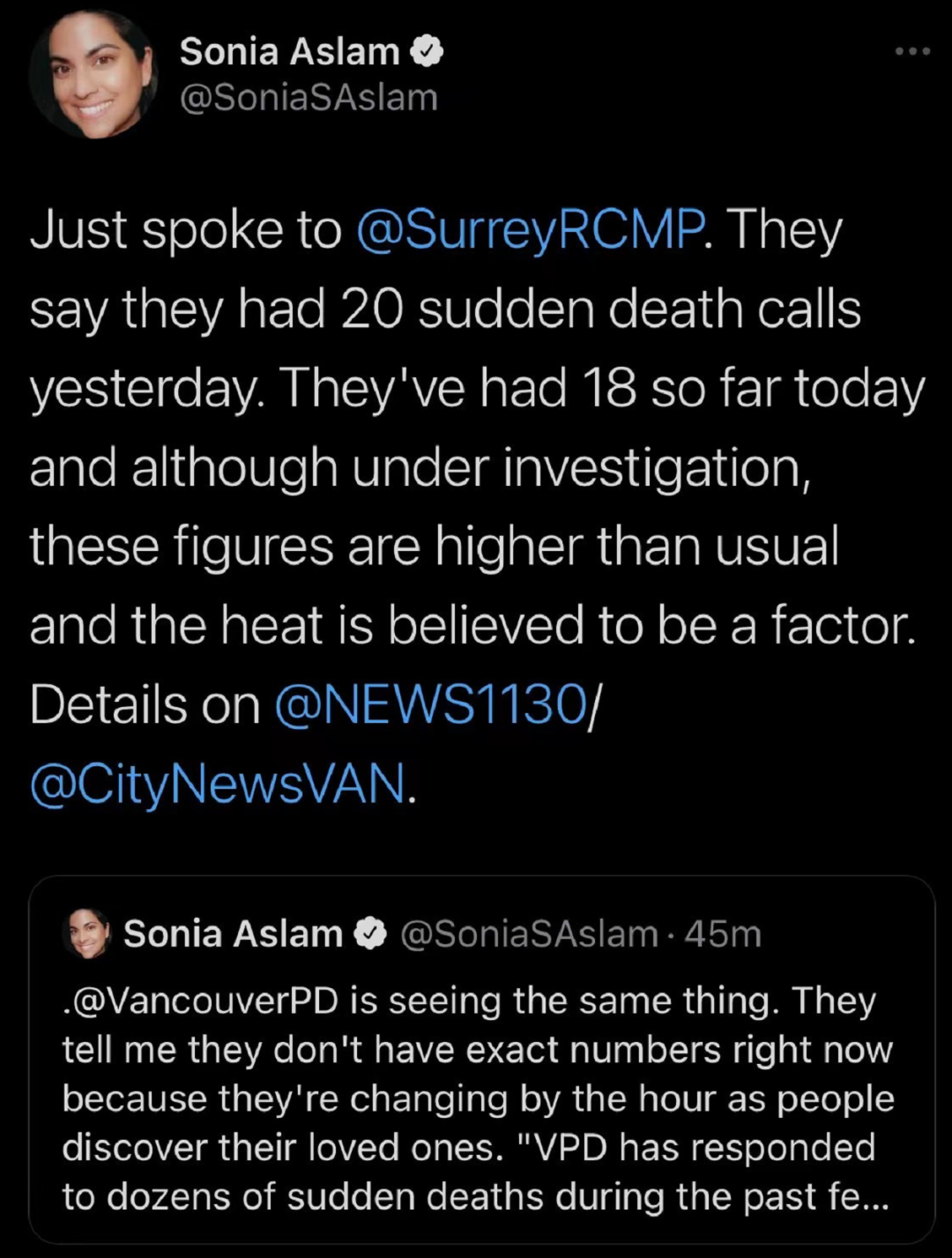Click the small avatar in quoted tweet
This screenshot has width=952, height=1258.
tap(87, 934)
